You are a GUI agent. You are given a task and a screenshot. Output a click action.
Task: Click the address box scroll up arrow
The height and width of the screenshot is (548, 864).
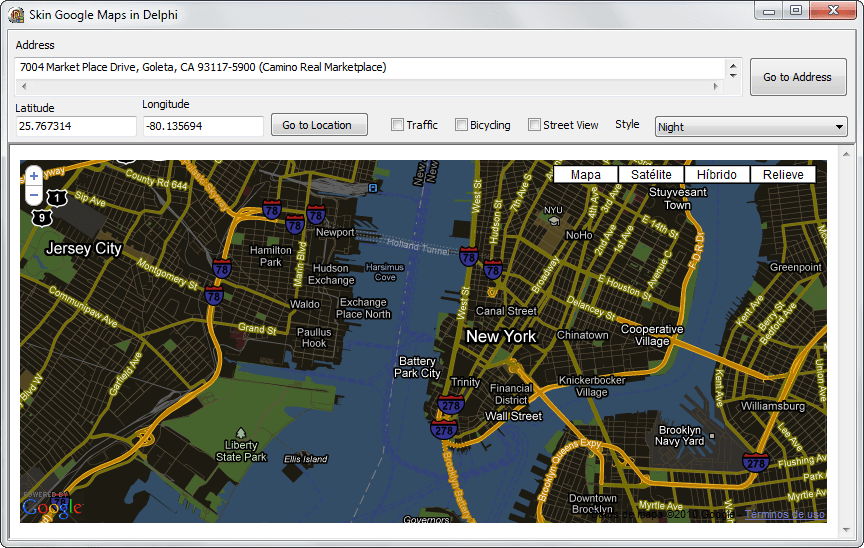[733, 65]
